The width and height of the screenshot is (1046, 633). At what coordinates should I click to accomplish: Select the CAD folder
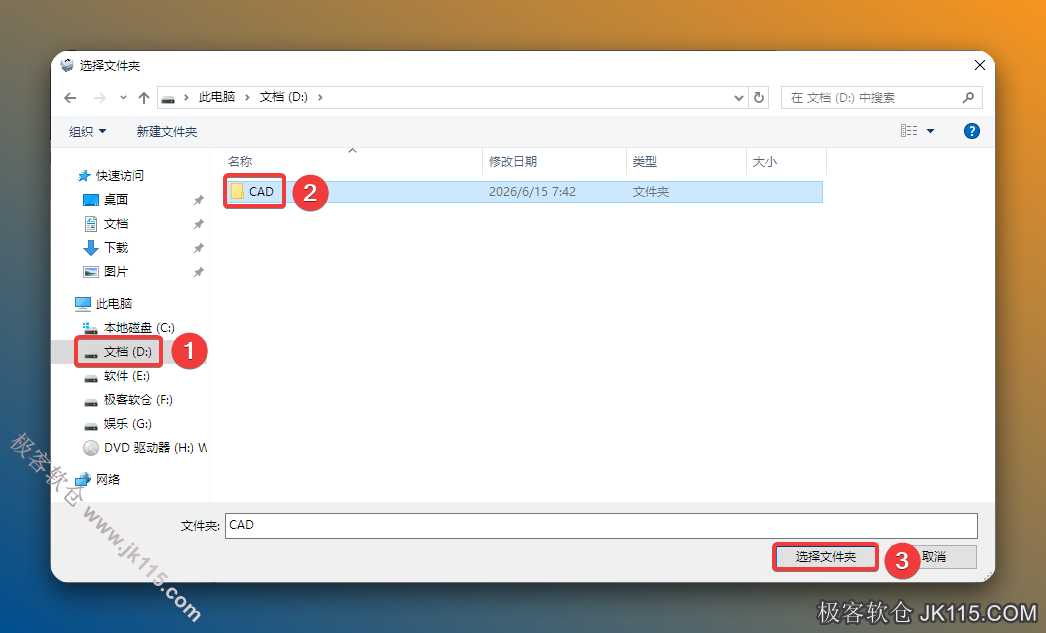(x=522, y=192)
